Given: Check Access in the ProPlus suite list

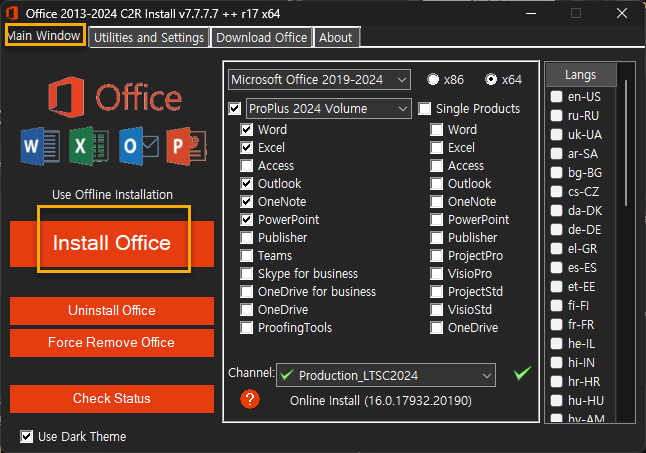Looking at the screenshot, I should [246, 166].
